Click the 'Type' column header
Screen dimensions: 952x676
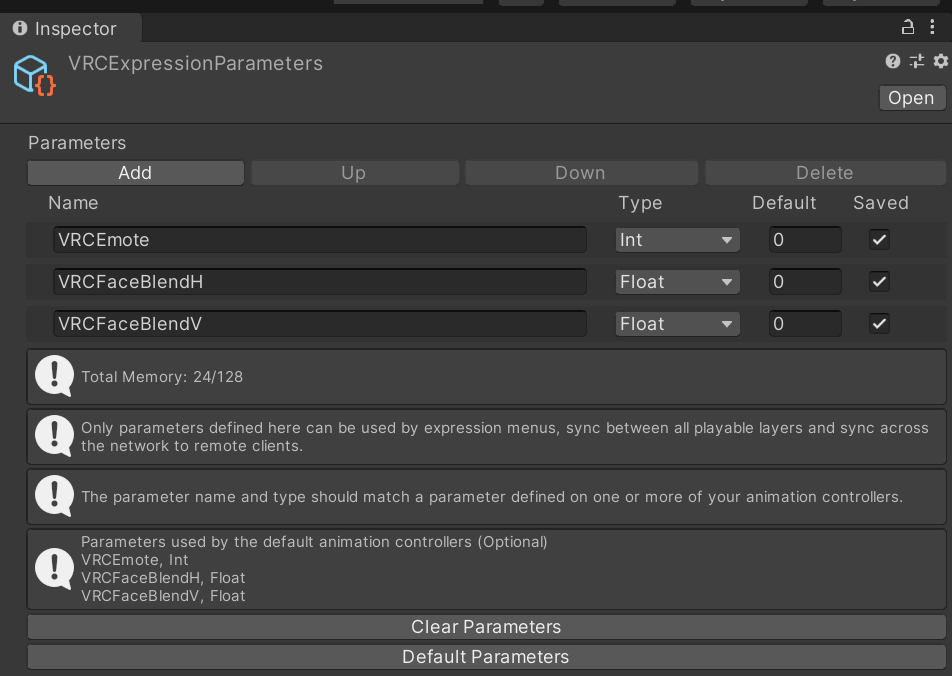(x=640, y=203)
